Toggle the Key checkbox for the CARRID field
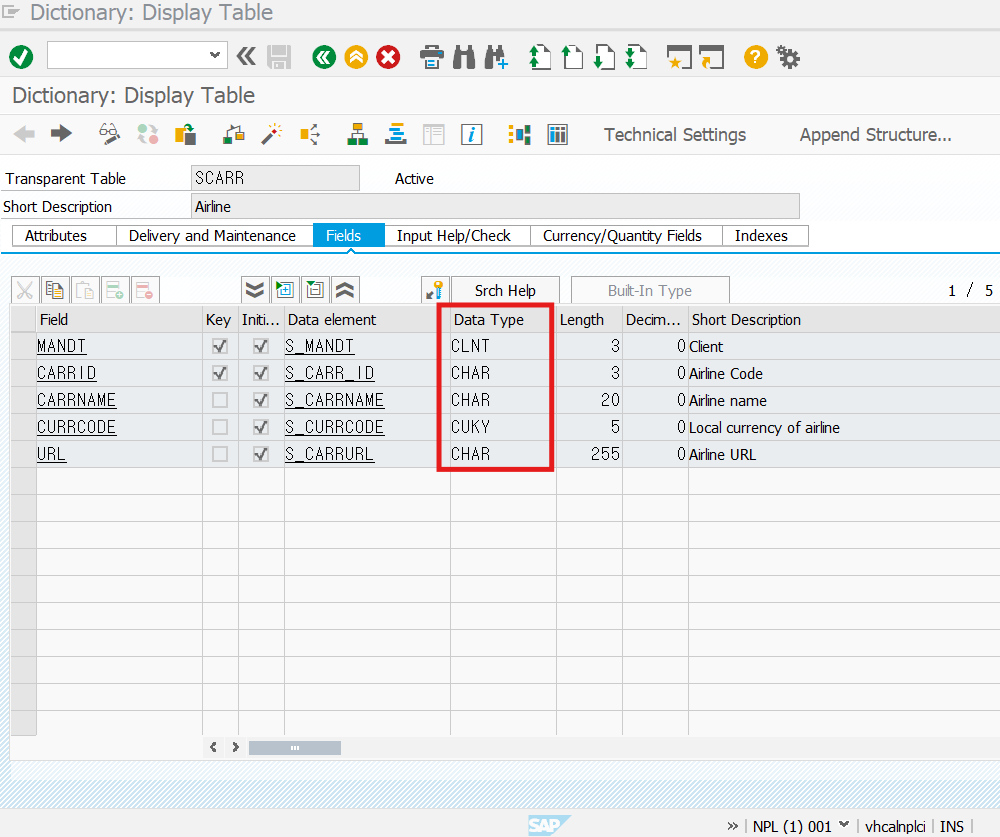Viewport: 1000px width, 837px height. (218, 372)
